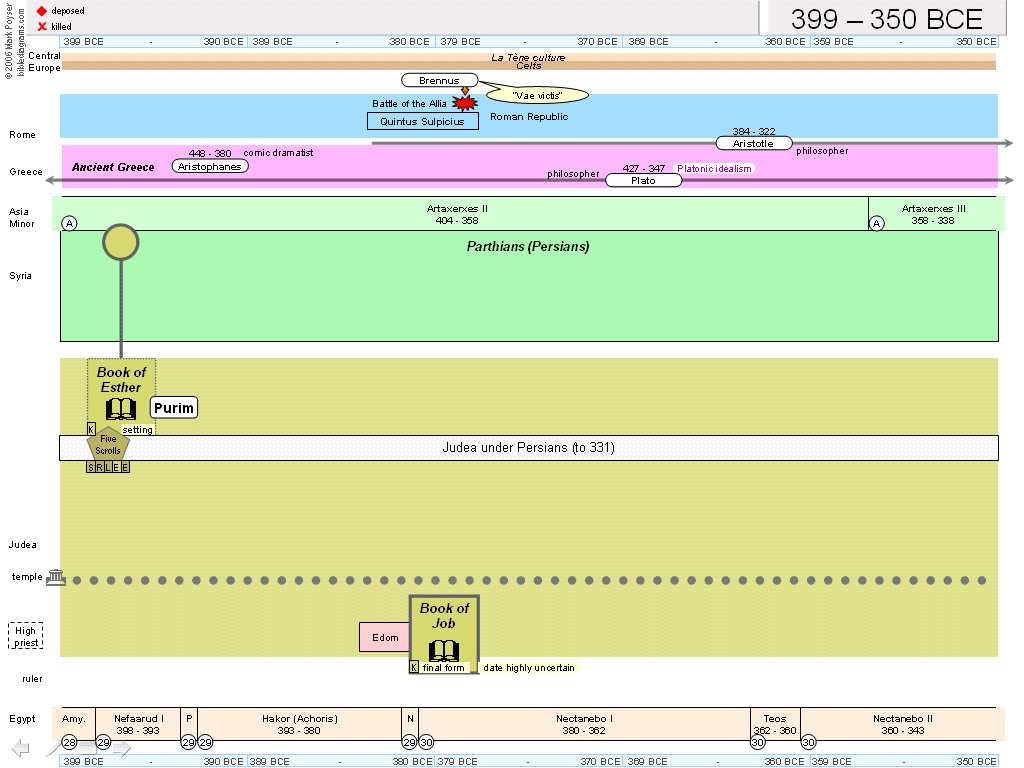Click the yellow circle marker above Book of Esther
The width and height of the screenshot is (1024, 768).
tap(121, 242)
